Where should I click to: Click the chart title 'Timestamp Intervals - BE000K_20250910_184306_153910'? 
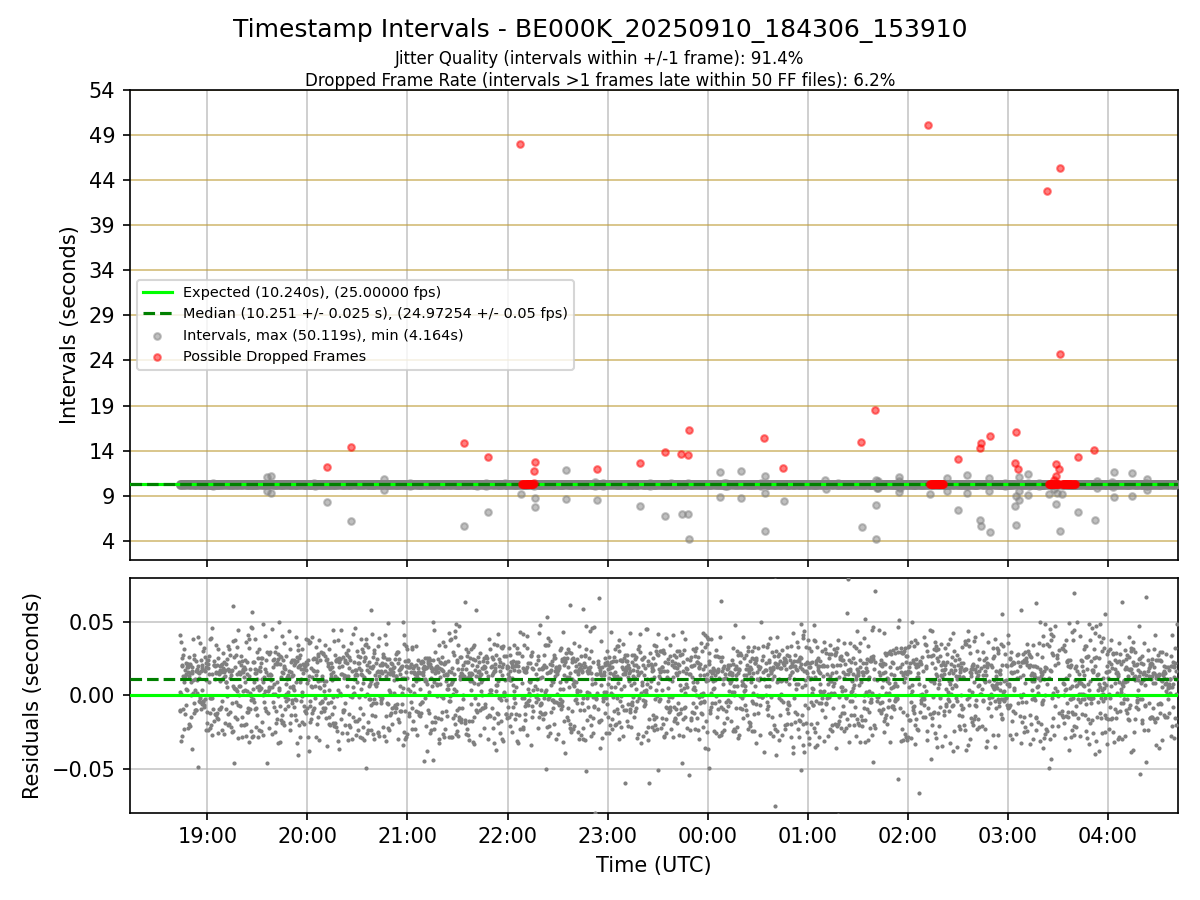tap(600, 29)
